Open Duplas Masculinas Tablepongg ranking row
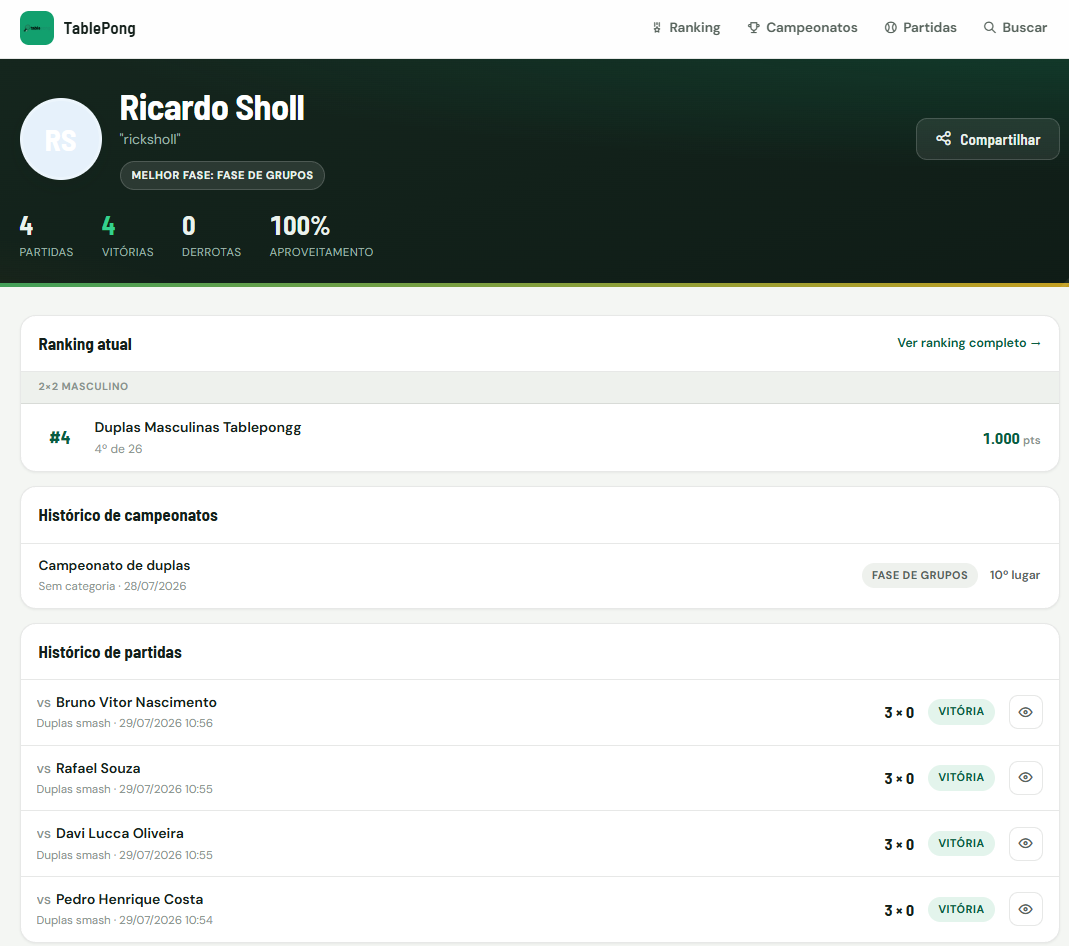Screen dimensions: 1069x946 point(540,438)
